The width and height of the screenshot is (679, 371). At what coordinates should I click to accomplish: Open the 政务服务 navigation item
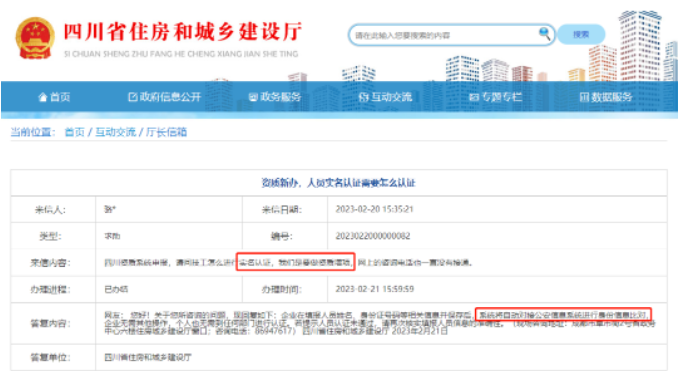point(275,97)
